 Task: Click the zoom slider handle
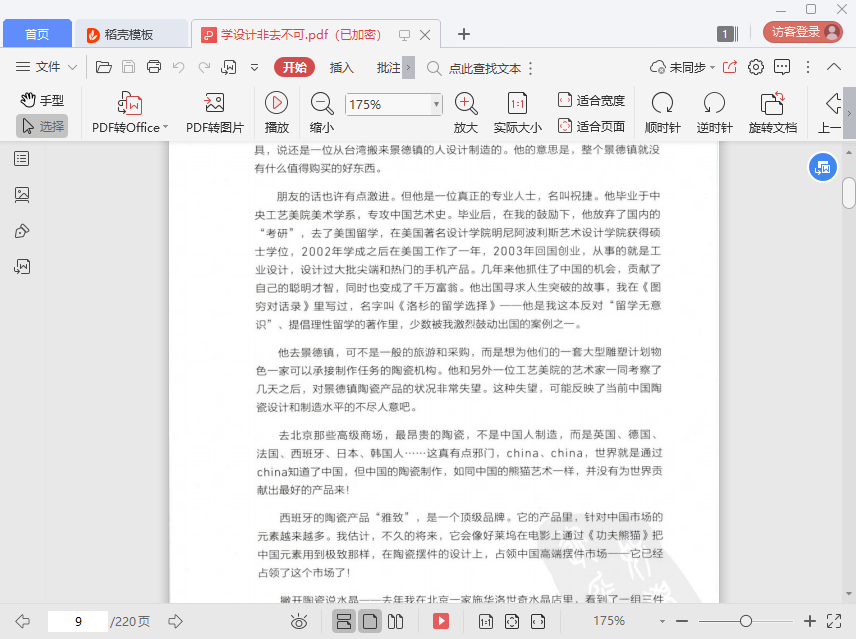pos(746,621)
